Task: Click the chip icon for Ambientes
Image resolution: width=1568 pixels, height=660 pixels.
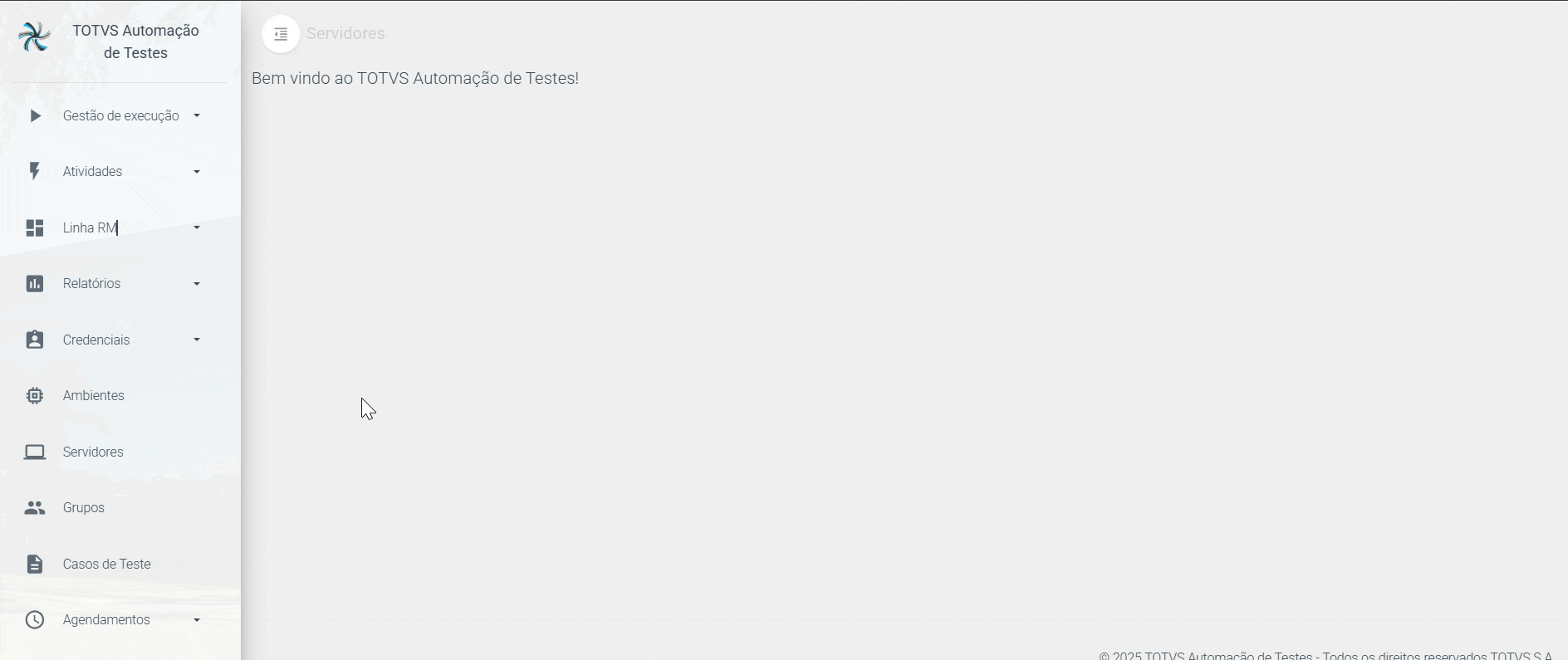Action: pyautogui.click(x=34, y=395)
